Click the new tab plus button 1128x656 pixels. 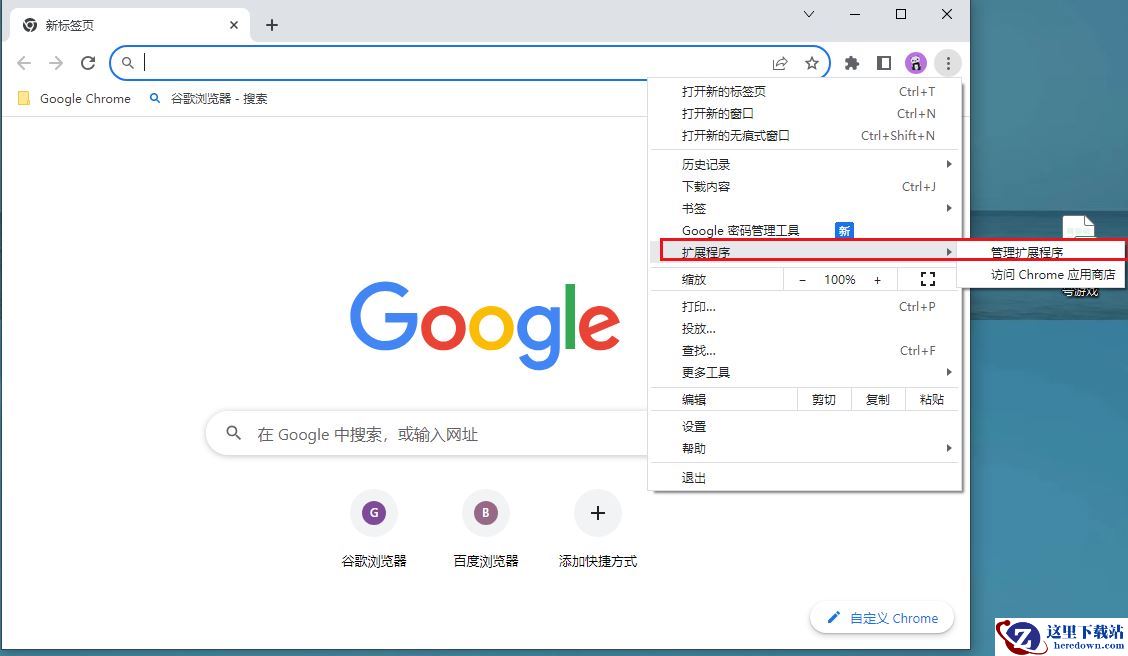(x=272, y=25)
